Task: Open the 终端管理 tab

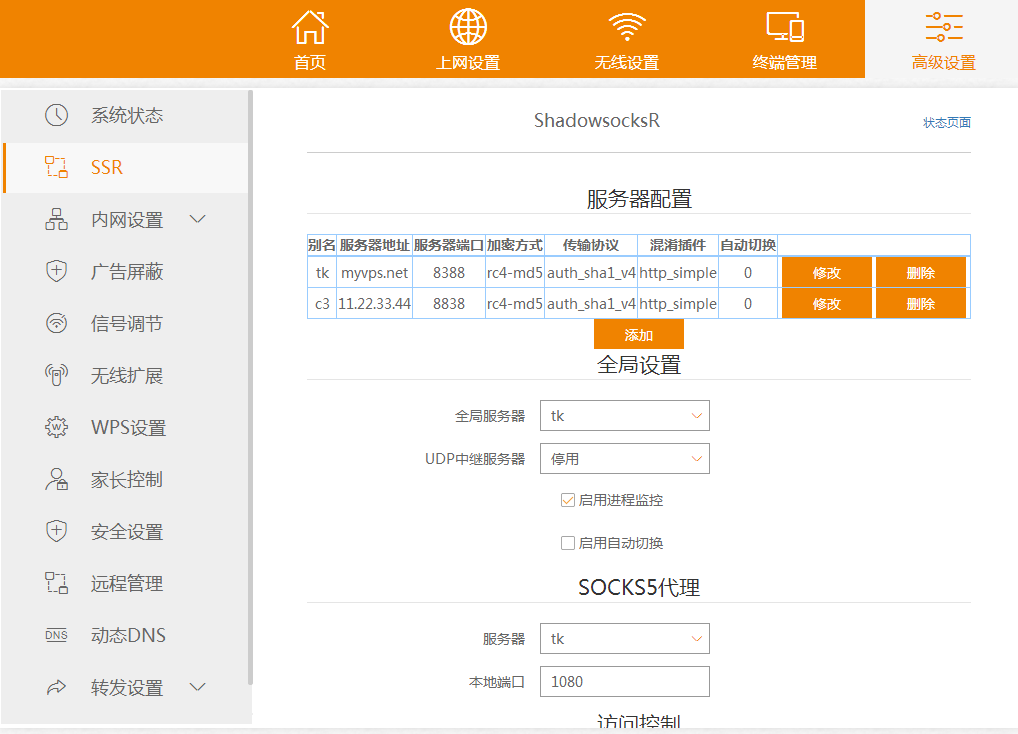Action: coord(785,39)
